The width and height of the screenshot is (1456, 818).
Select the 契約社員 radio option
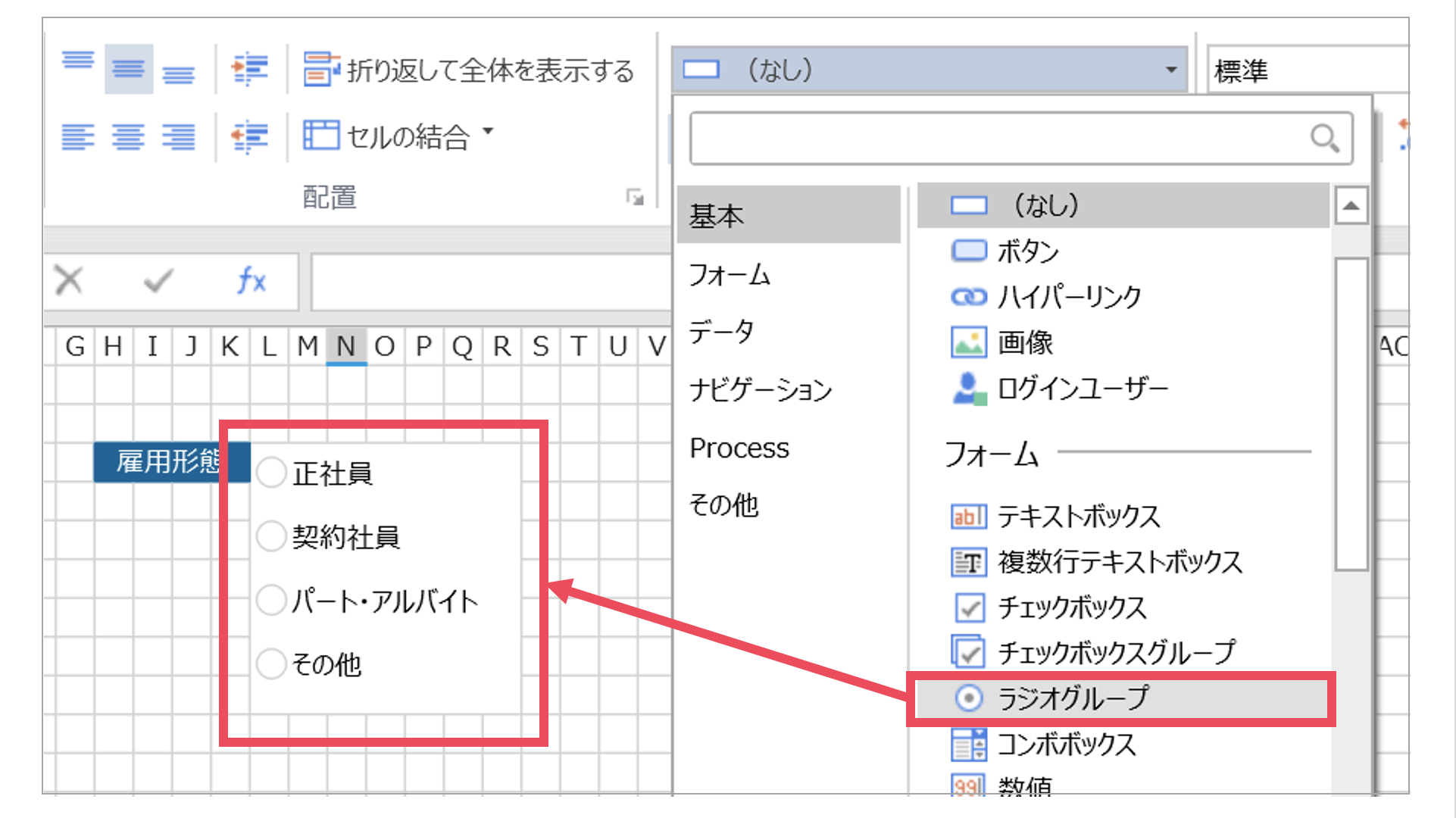[270, 536]
